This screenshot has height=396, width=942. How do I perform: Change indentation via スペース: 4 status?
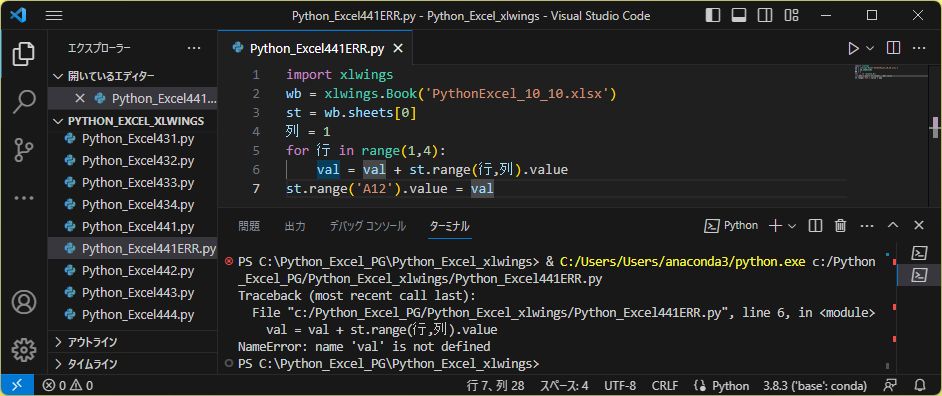(564, 386)
